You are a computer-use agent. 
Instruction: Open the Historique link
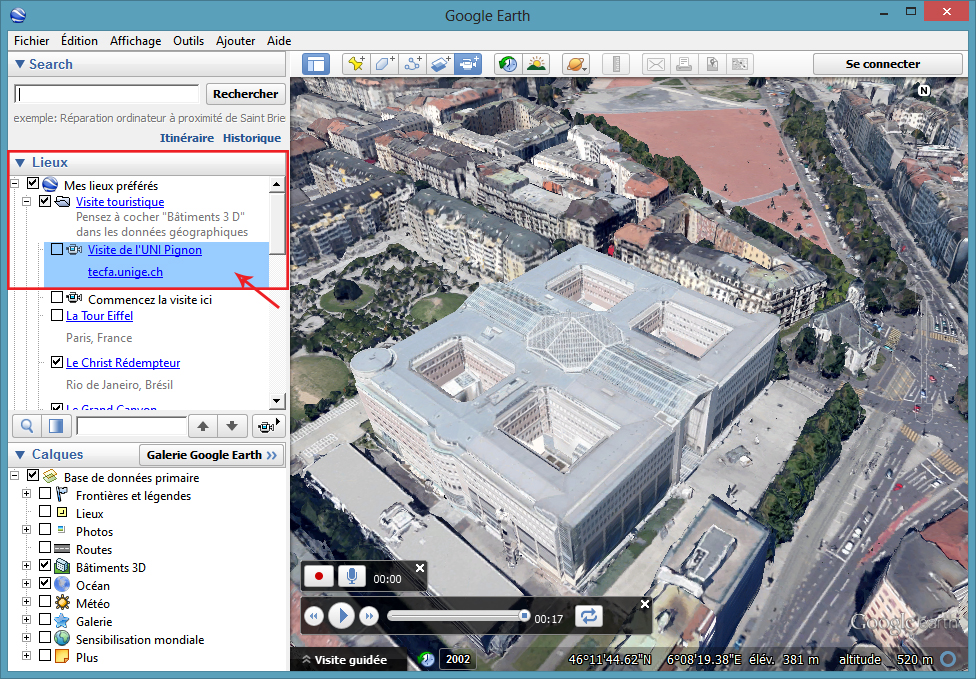(252, 138)
